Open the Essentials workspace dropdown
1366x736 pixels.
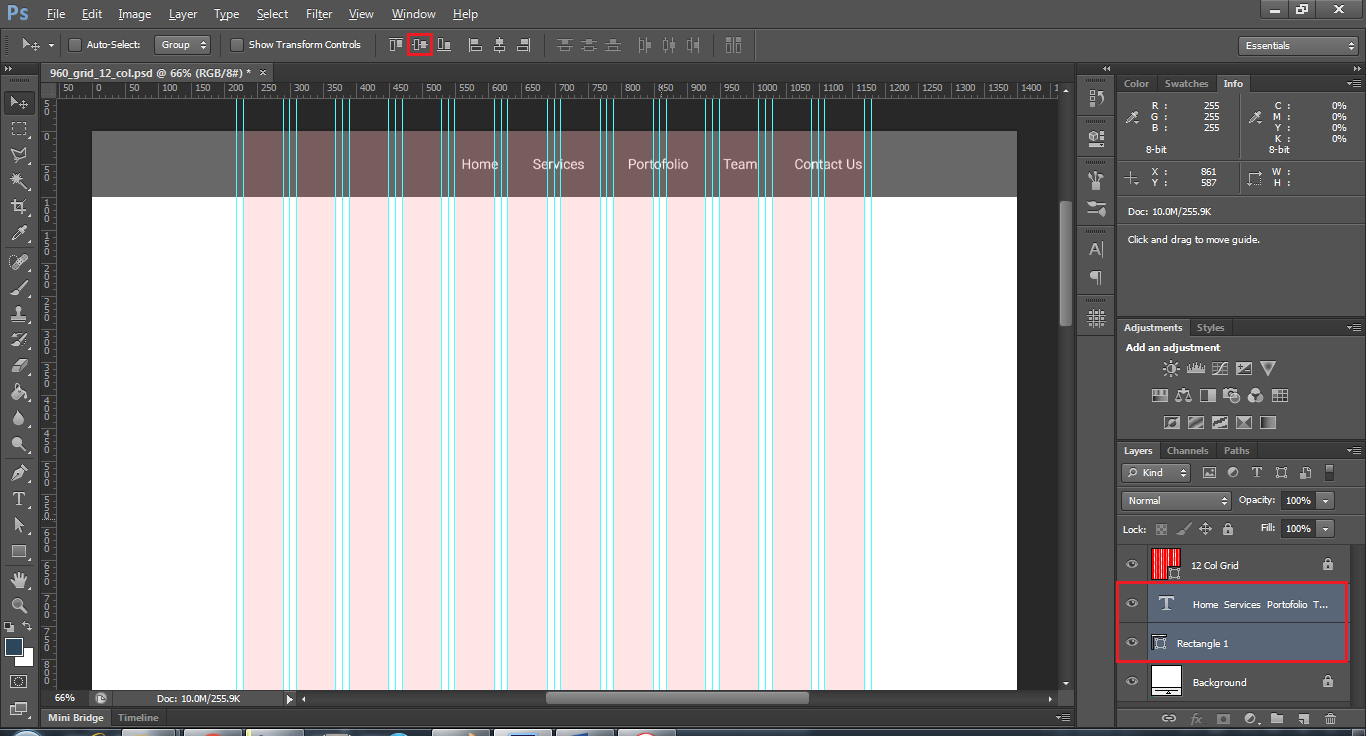click(x=1298, y=46)
